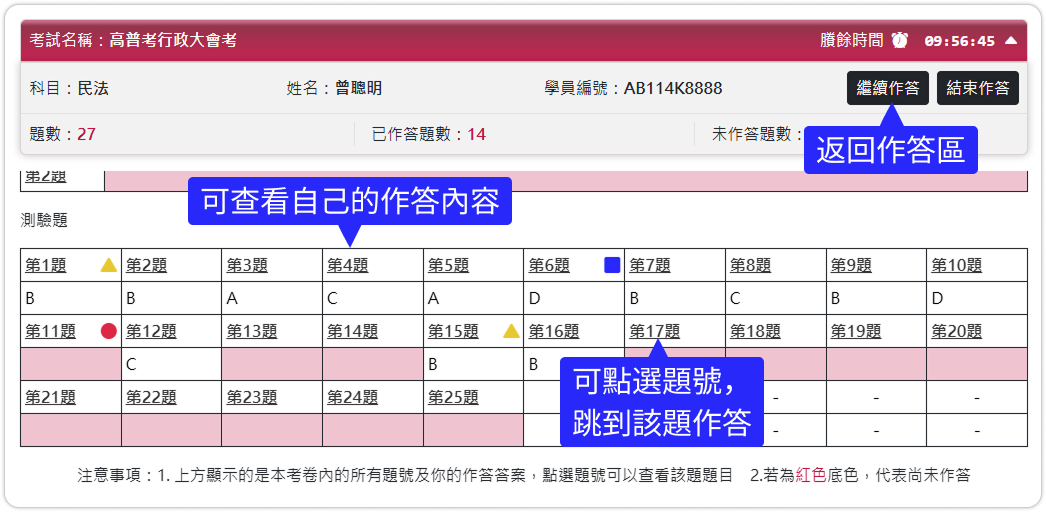This screenshot has width=1046, height=512.
Task: Collapse header with white up-arrow
Action: tap(1011, 41)
